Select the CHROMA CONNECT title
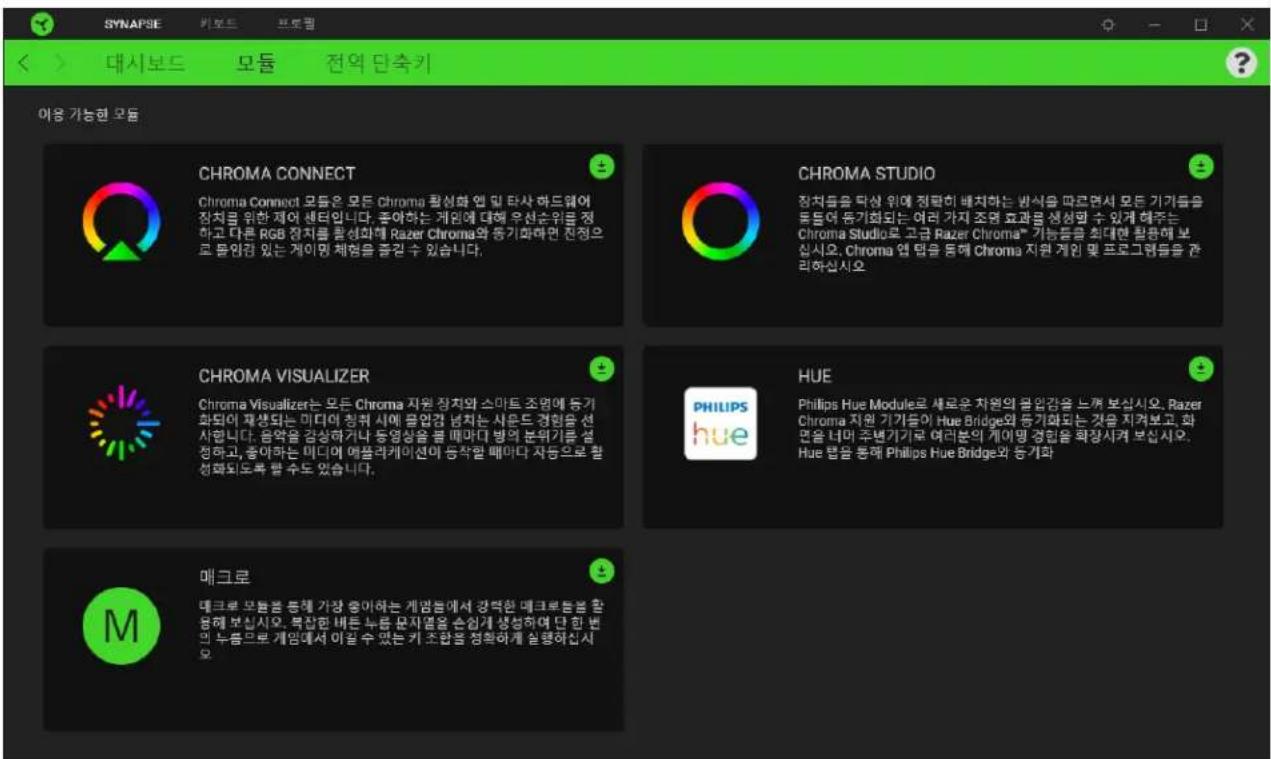 click(277, 174)
